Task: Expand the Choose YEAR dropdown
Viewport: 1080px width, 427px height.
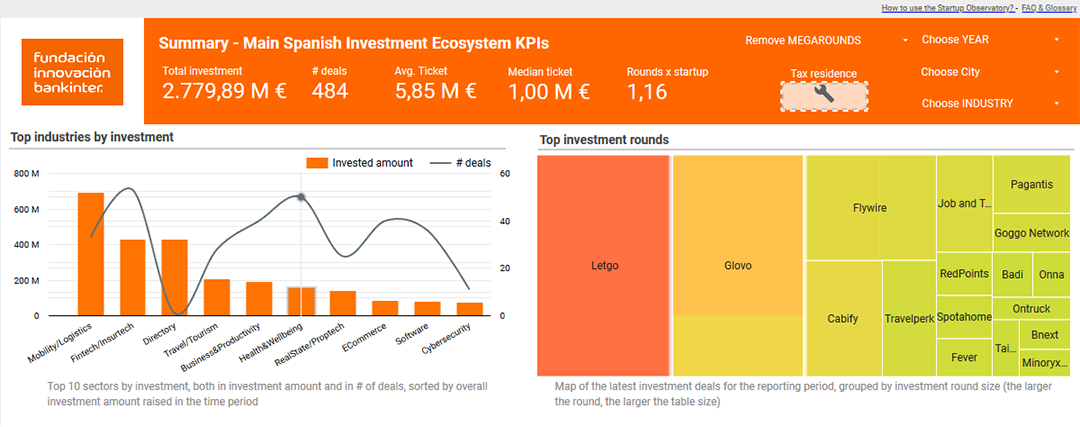Action: click(990, 40)
